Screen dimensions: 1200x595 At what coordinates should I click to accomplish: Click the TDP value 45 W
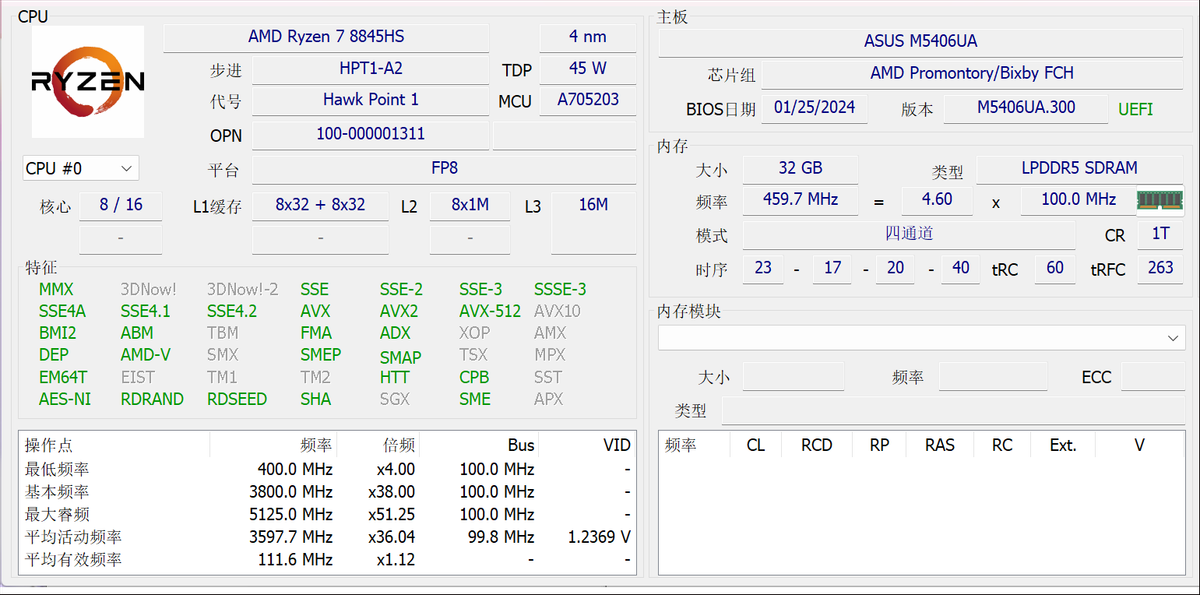(x=588, y=69)
